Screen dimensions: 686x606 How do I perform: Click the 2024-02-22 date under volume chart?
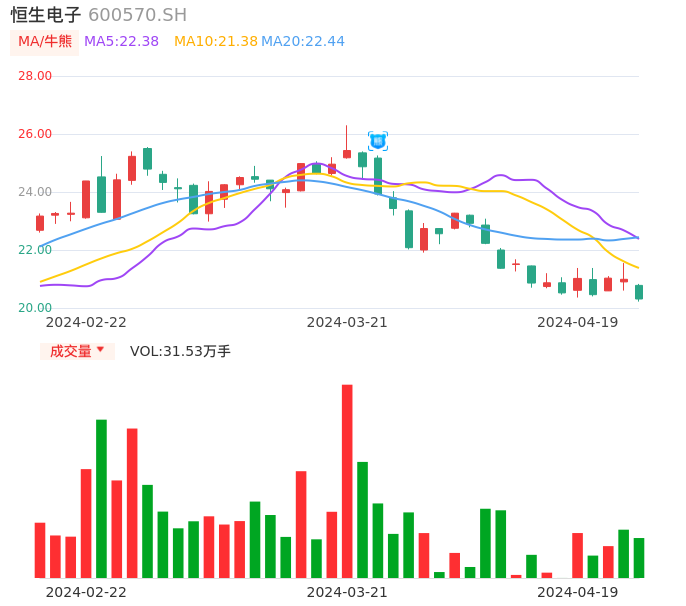pos(86,592)
